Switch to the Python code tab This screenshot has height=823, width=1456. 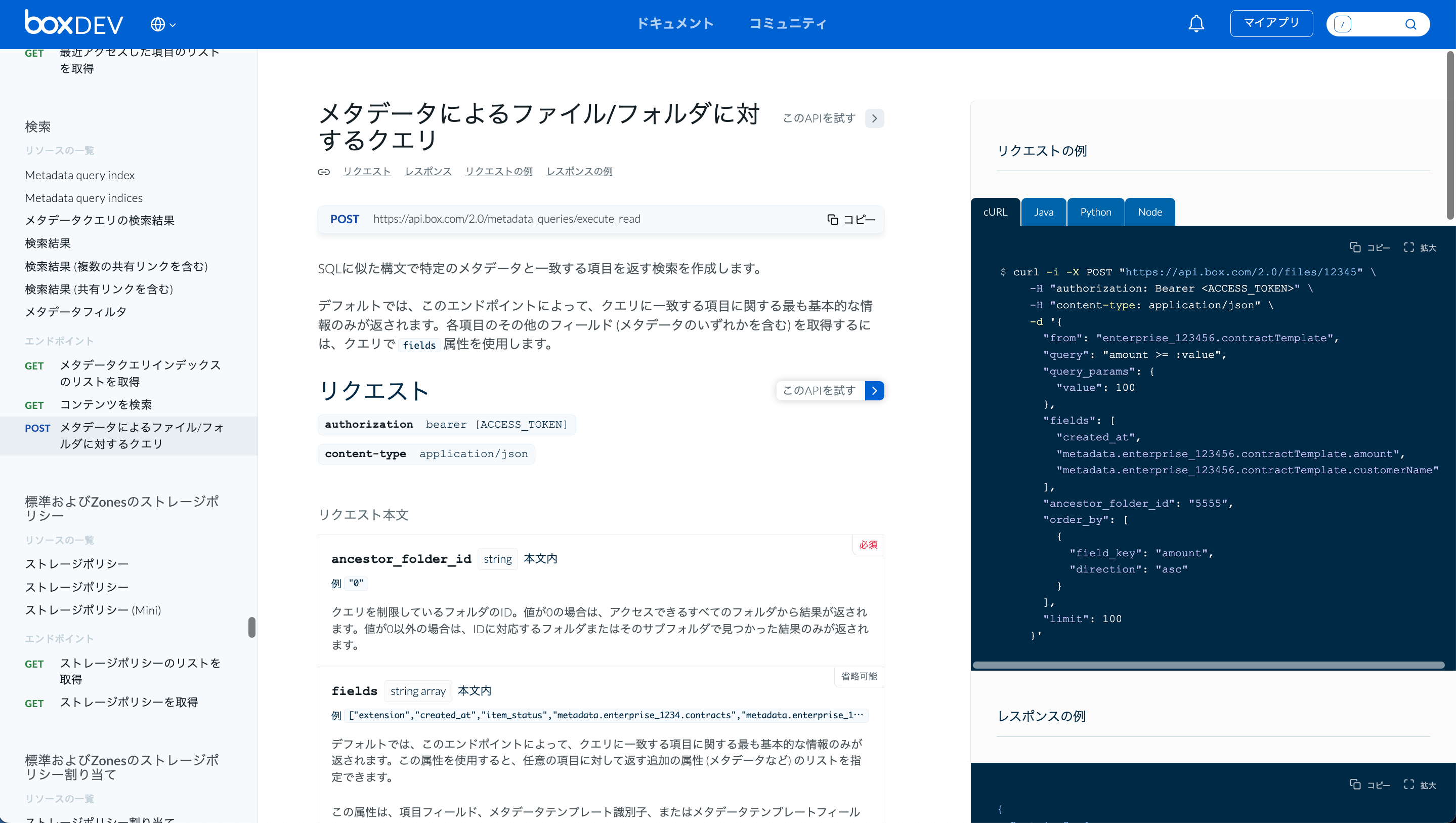[1095, 212]
